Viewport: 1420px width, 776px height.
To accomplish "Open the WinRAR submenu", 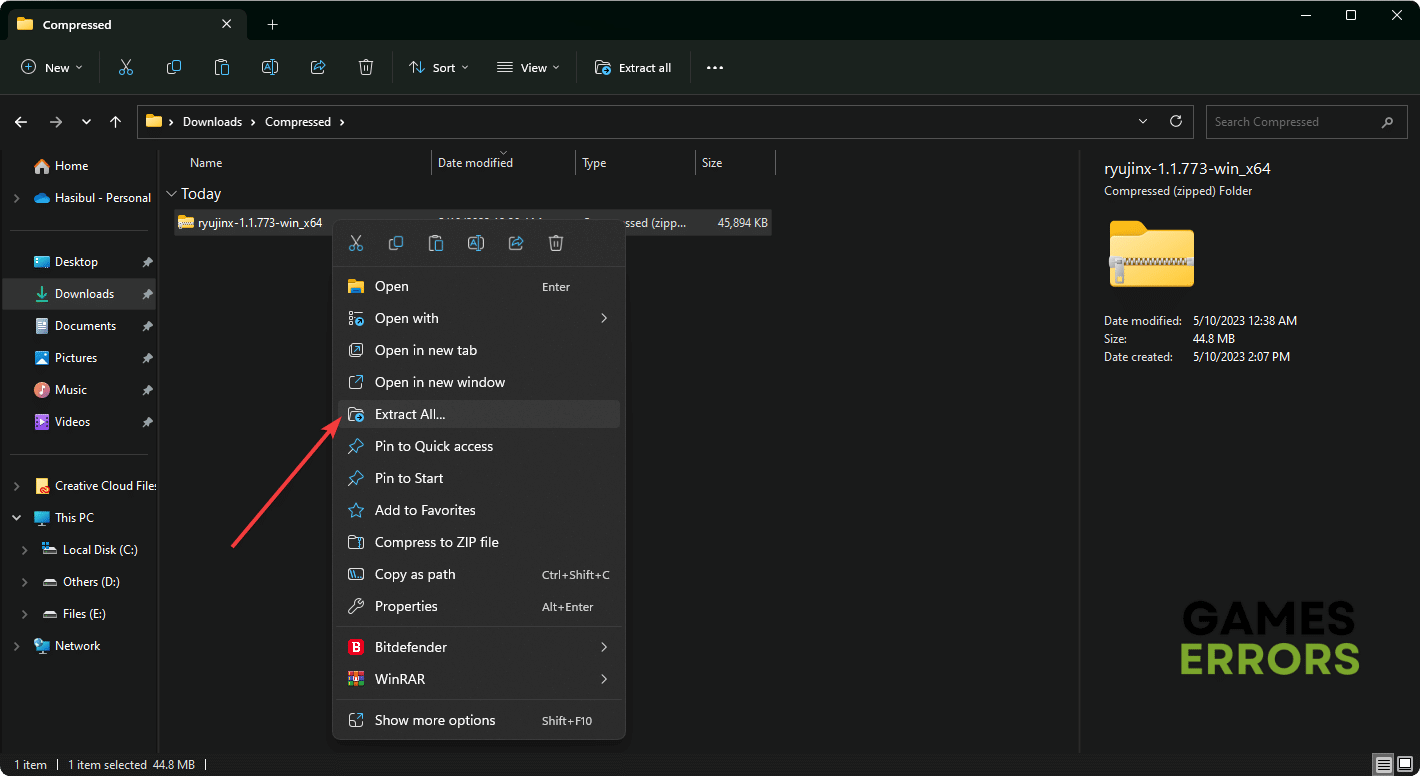I will 400,679.
